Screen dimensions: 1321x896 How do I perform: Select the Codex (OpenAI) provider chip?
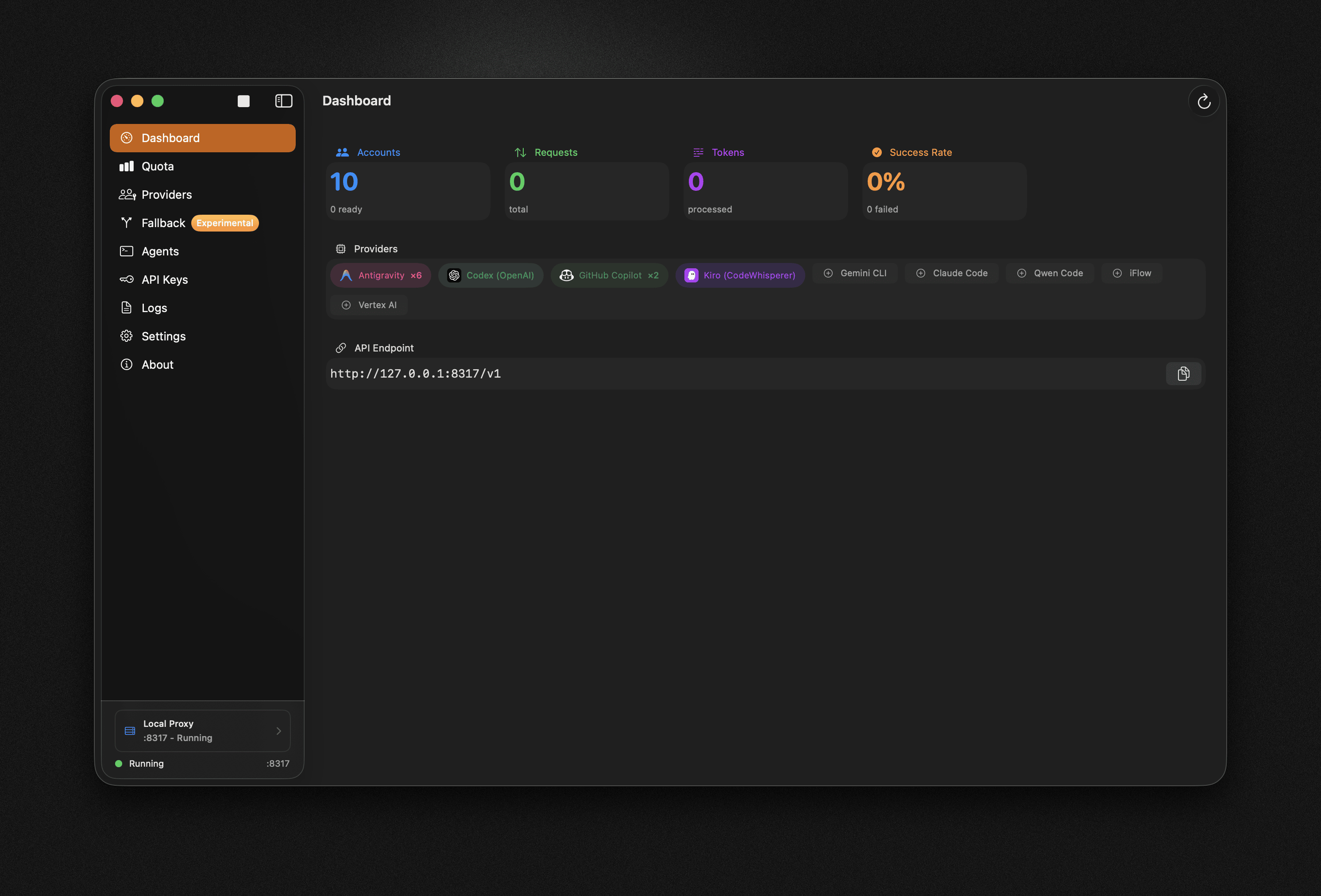pos(491,275)
